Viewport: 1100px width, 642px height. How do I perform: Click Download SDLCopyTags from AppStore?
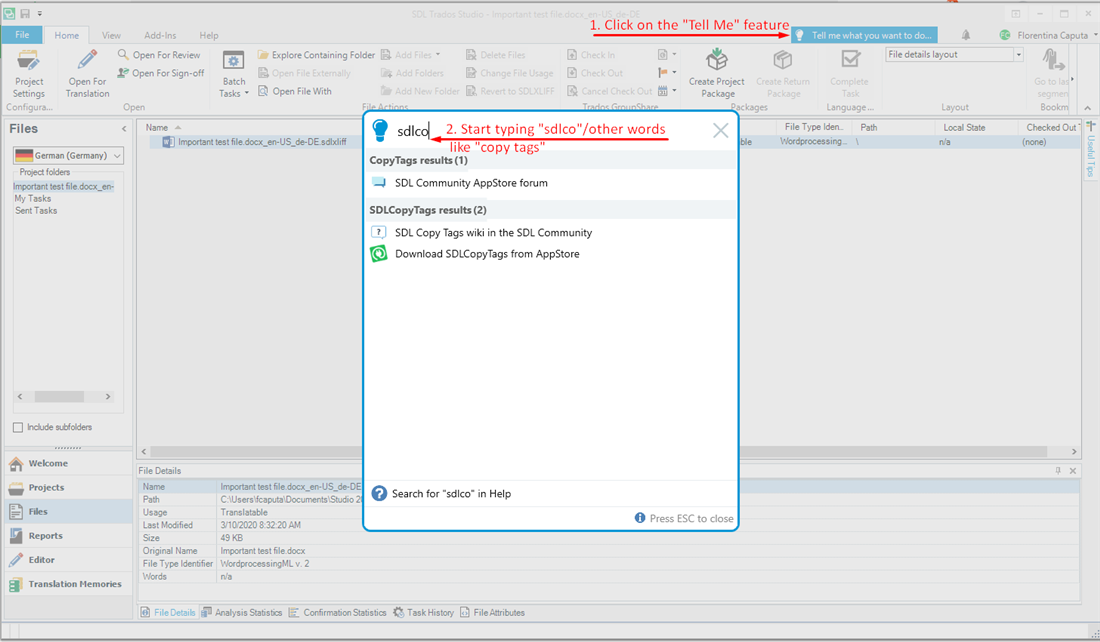tap(487, 254)
